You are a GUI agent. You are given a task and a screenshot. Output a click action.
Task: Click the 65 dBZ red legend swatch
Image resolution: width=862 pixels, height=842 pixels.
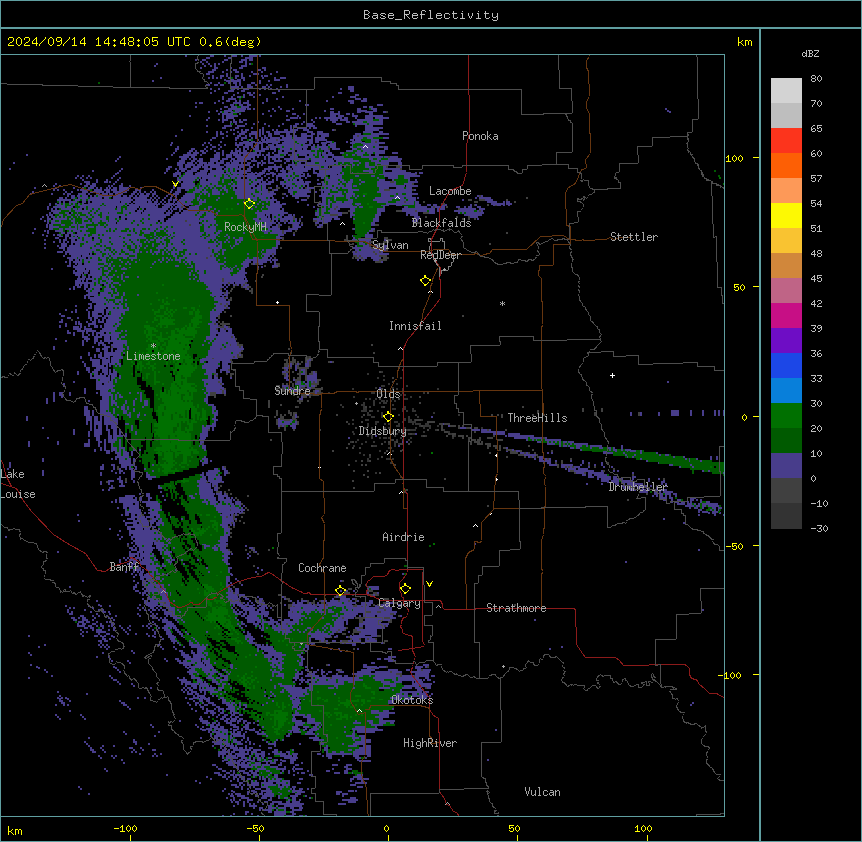(x=786, y=141)
